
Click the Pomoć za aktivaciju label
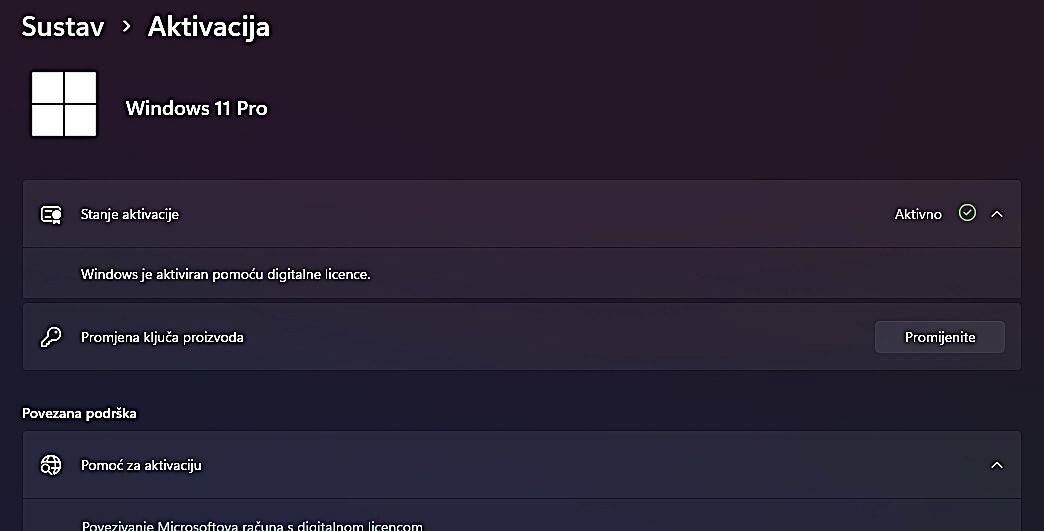coord(141,465)
